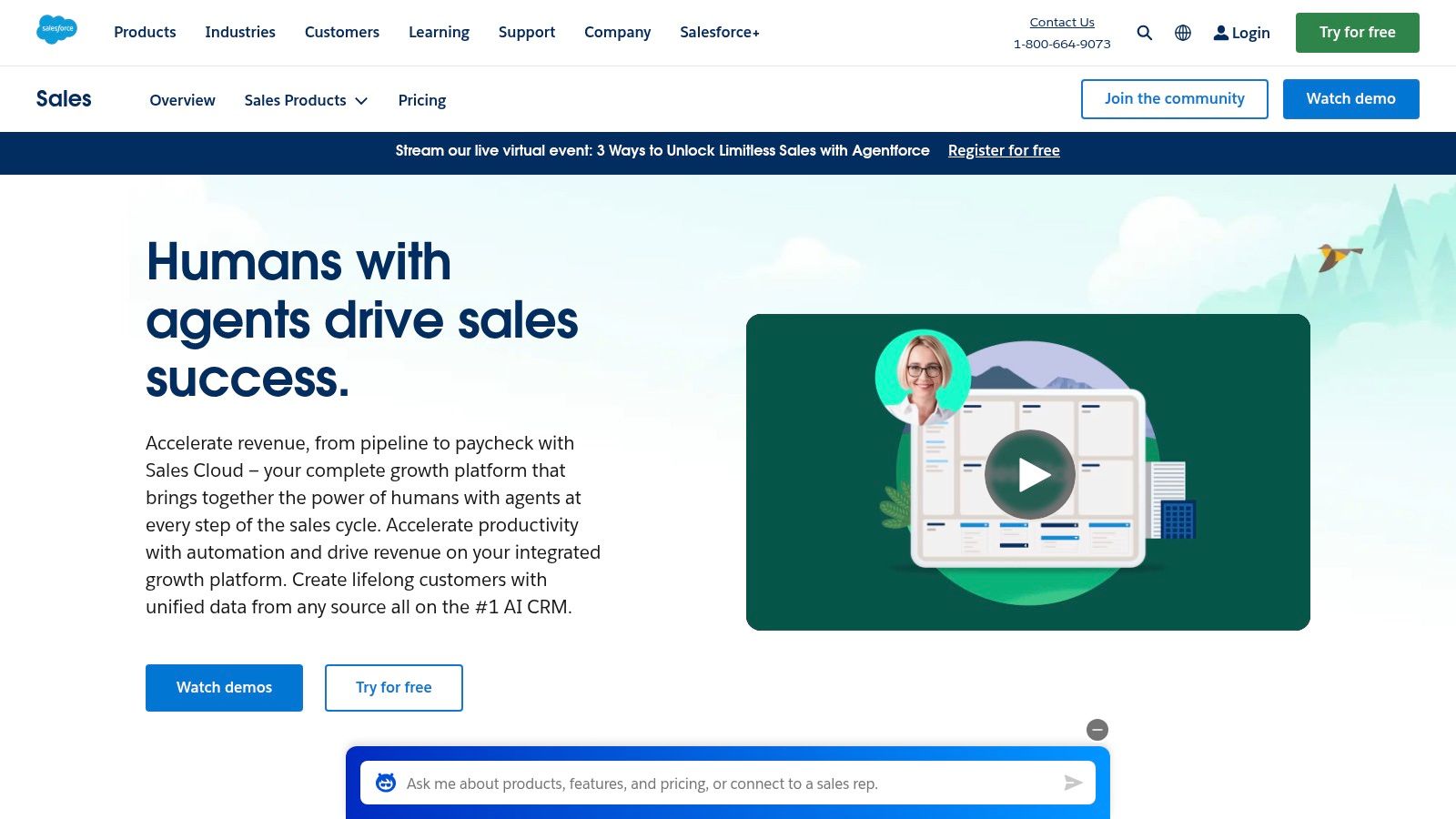Open the Industries menu
The image size is (1456, 819).
(240, 32)
